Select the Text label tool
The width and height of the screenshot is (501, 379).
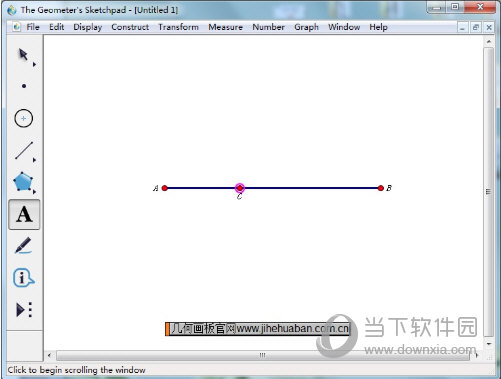point(24,214)
